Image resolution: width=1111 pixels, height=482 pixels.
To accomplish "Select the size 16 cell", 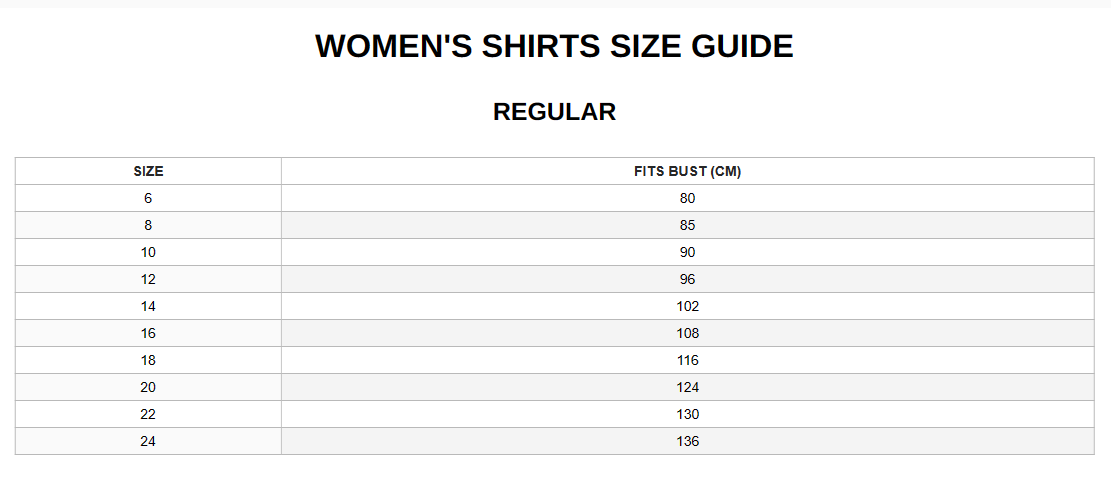I will tap(148, 333).
